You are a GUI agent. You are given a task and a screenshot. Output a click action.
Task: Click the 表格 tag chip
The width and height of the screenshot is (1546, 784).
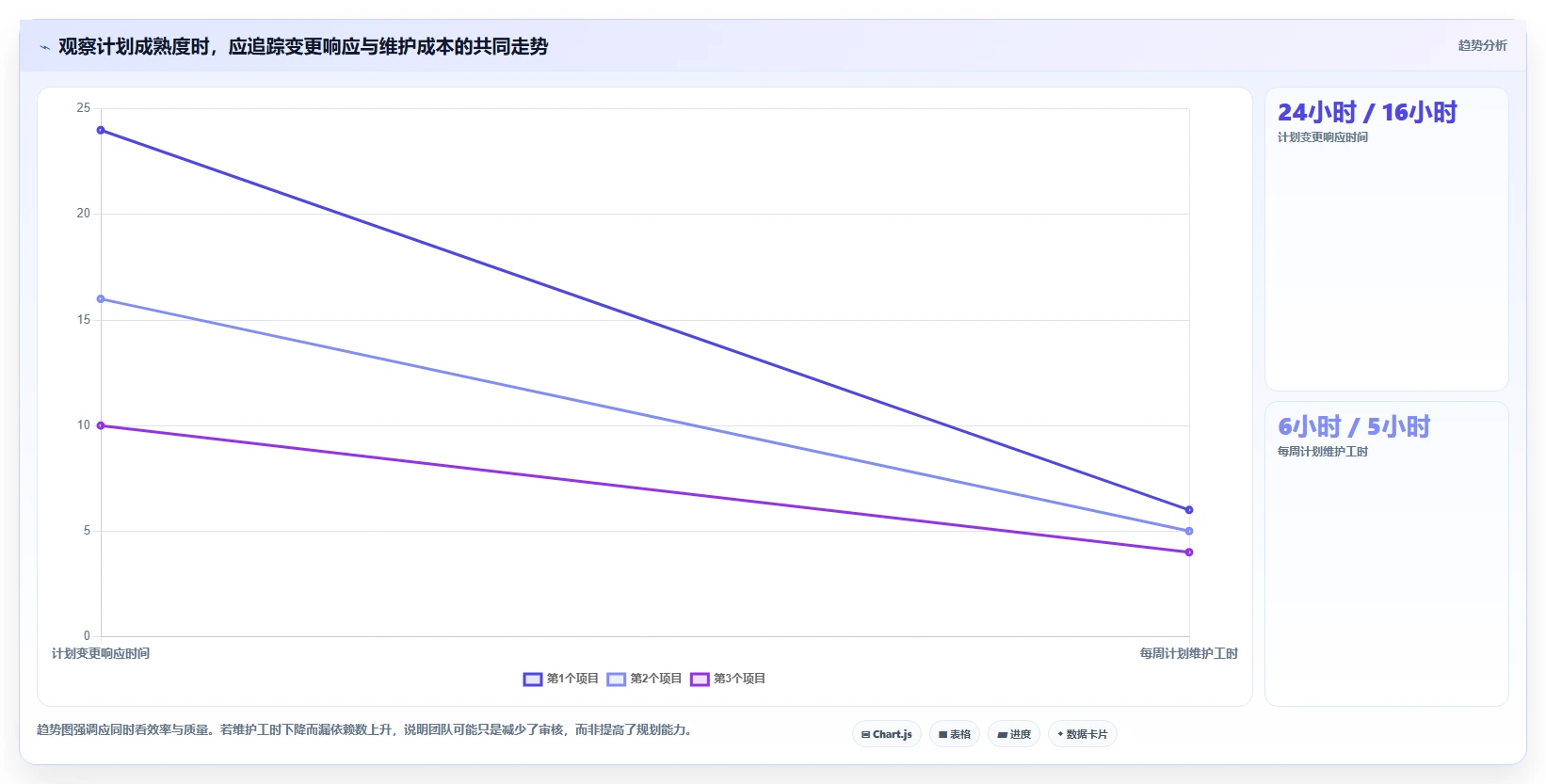tap(955, 734)
